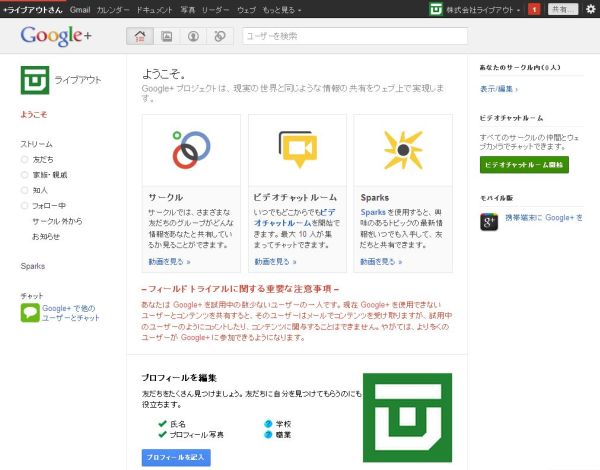Viewport: 600px width, 470px height.
Task: Focus the ユーザーを検索 search field
Action: pos(355,36)
